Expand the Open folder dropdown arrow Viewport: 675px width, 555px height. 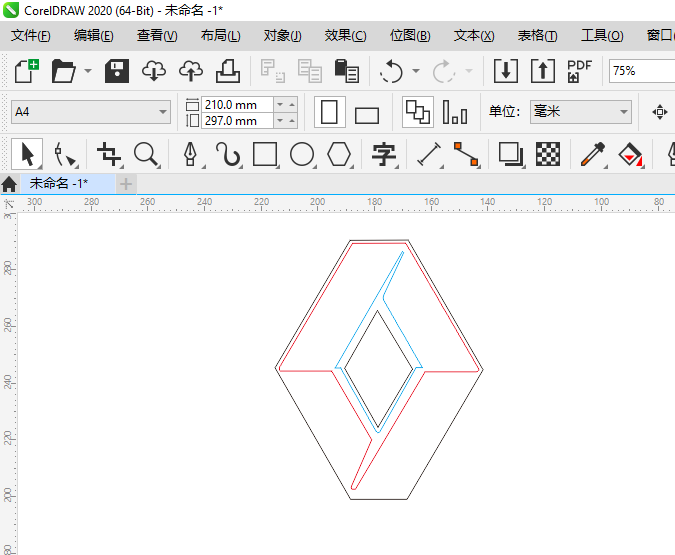tap(88, 72)
